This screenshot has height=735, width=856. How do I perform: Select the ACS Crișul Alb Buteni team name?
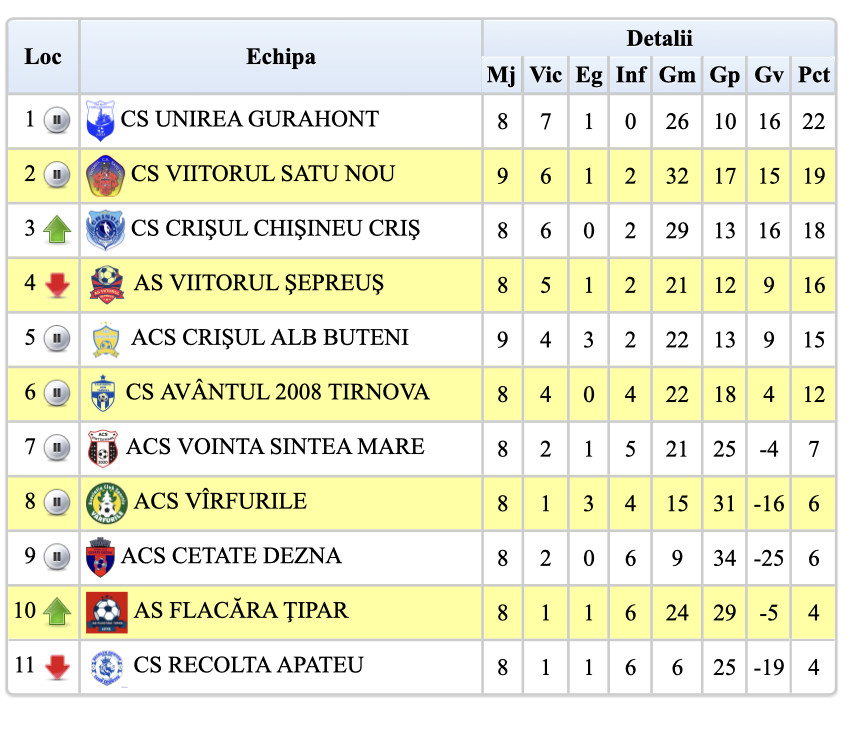[269, 338]
